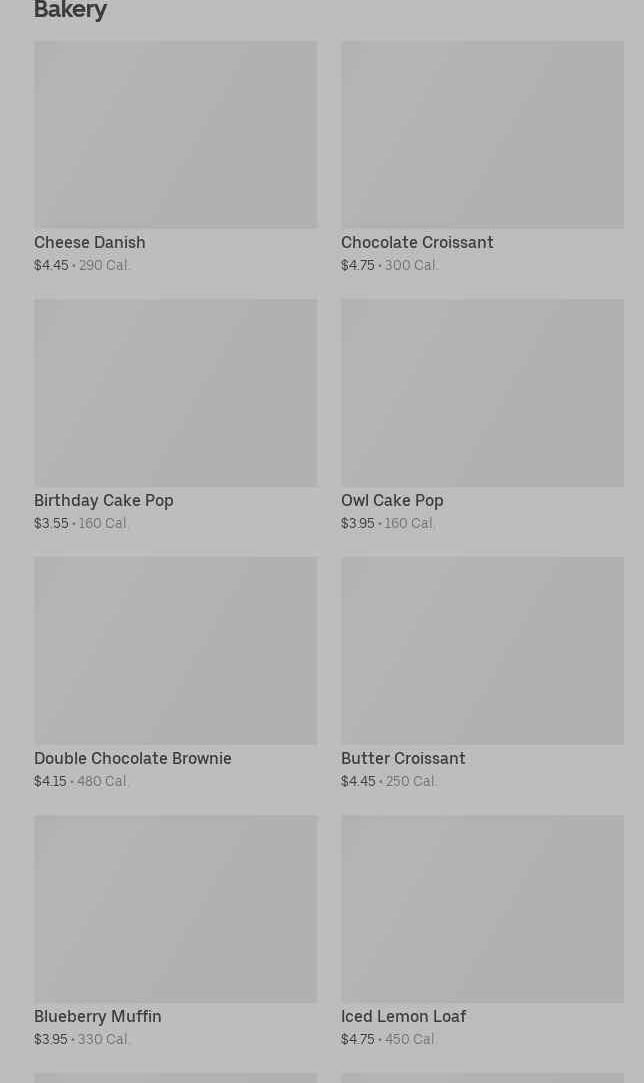Click the Double Chocolate Brownie image
644x1083 pixels.
[x=175, y=650]
